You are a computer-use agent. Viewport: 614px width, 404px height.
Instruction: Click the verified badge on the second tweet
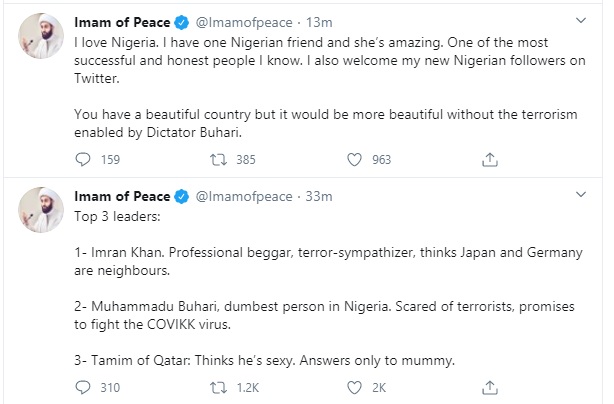click(x=183, y=196)
